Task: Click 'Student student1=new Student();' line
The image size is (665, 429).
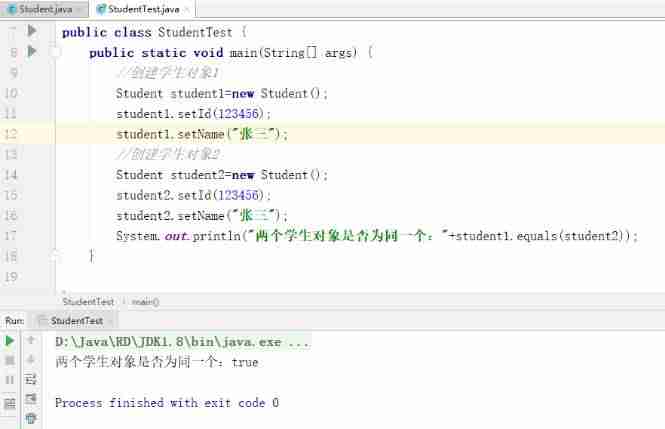Action: pyautogui.click(x=222, y=93)
